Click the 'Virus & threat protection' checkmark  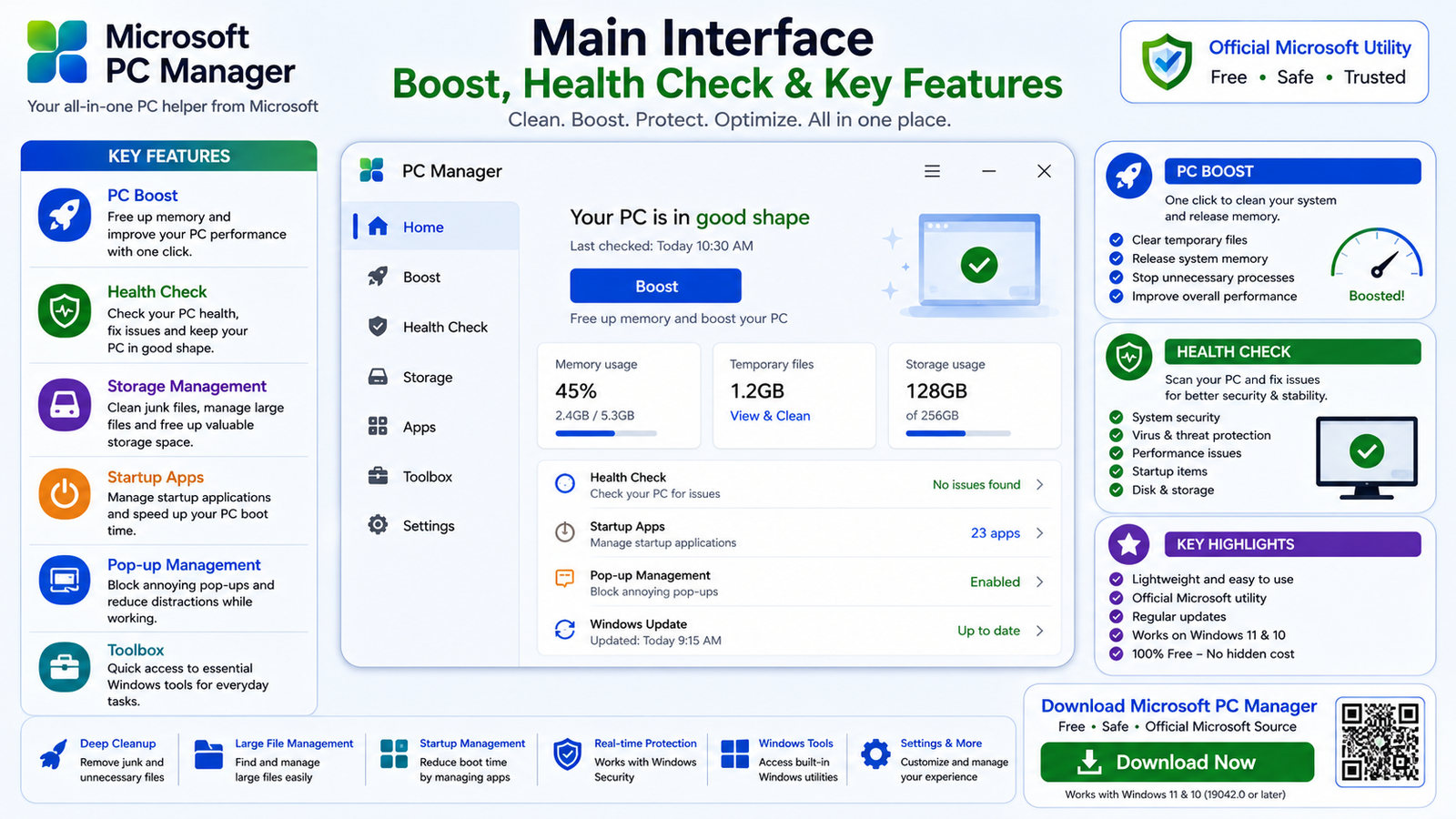1117,435
